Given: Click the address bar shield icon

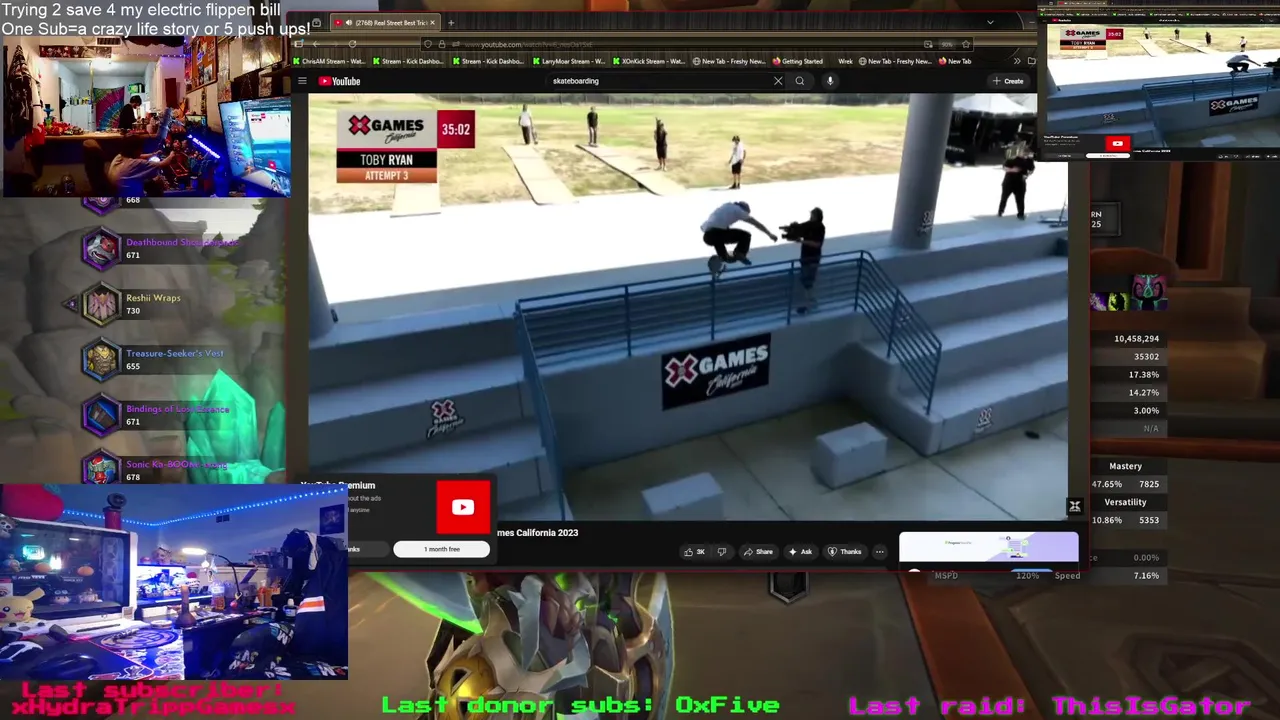Looking at the screenshot, I should [x=429, y=44].
